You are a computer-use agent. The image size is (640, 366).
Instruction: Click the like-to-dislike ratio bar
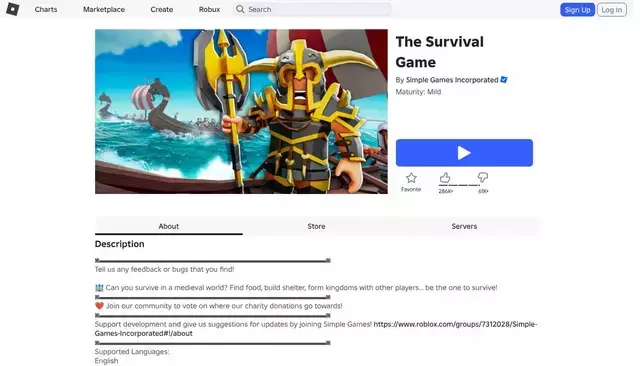(459, 185)
